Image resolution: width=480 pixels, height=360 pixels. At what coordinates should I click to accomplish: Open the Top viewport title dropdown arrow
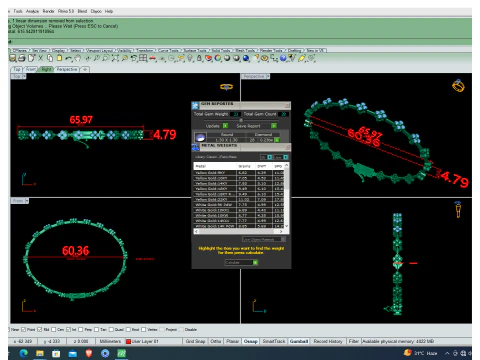click(x=24, y=76)
